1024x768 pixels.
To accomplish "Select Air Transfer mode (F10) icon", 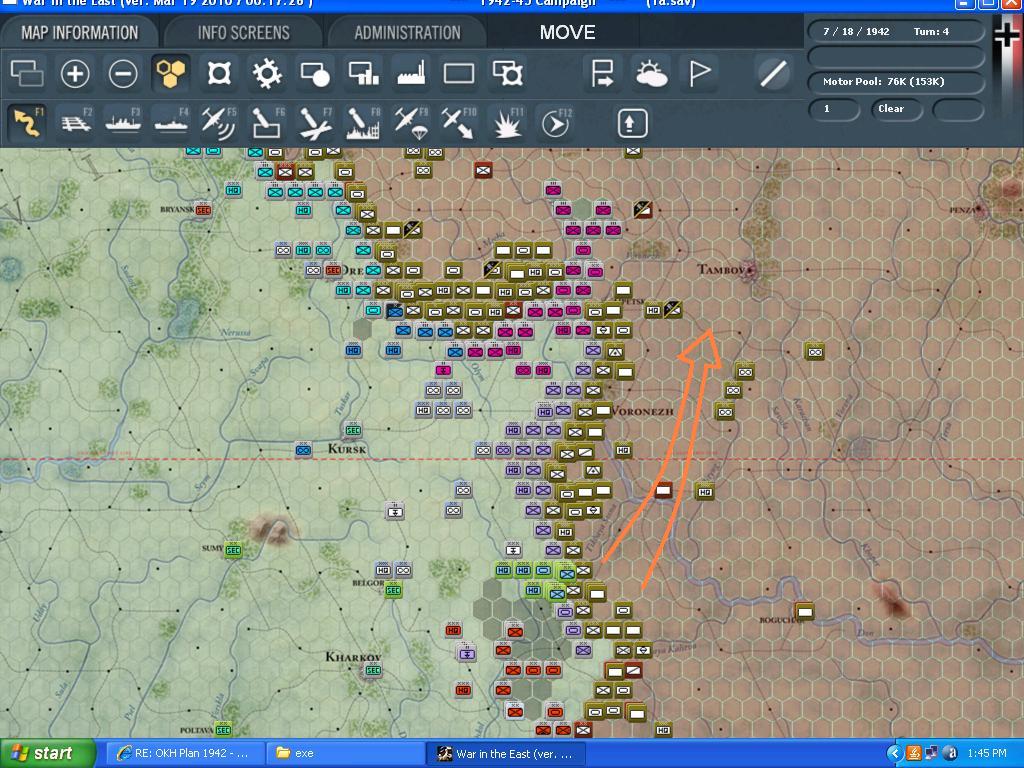I will click(458, 123).
